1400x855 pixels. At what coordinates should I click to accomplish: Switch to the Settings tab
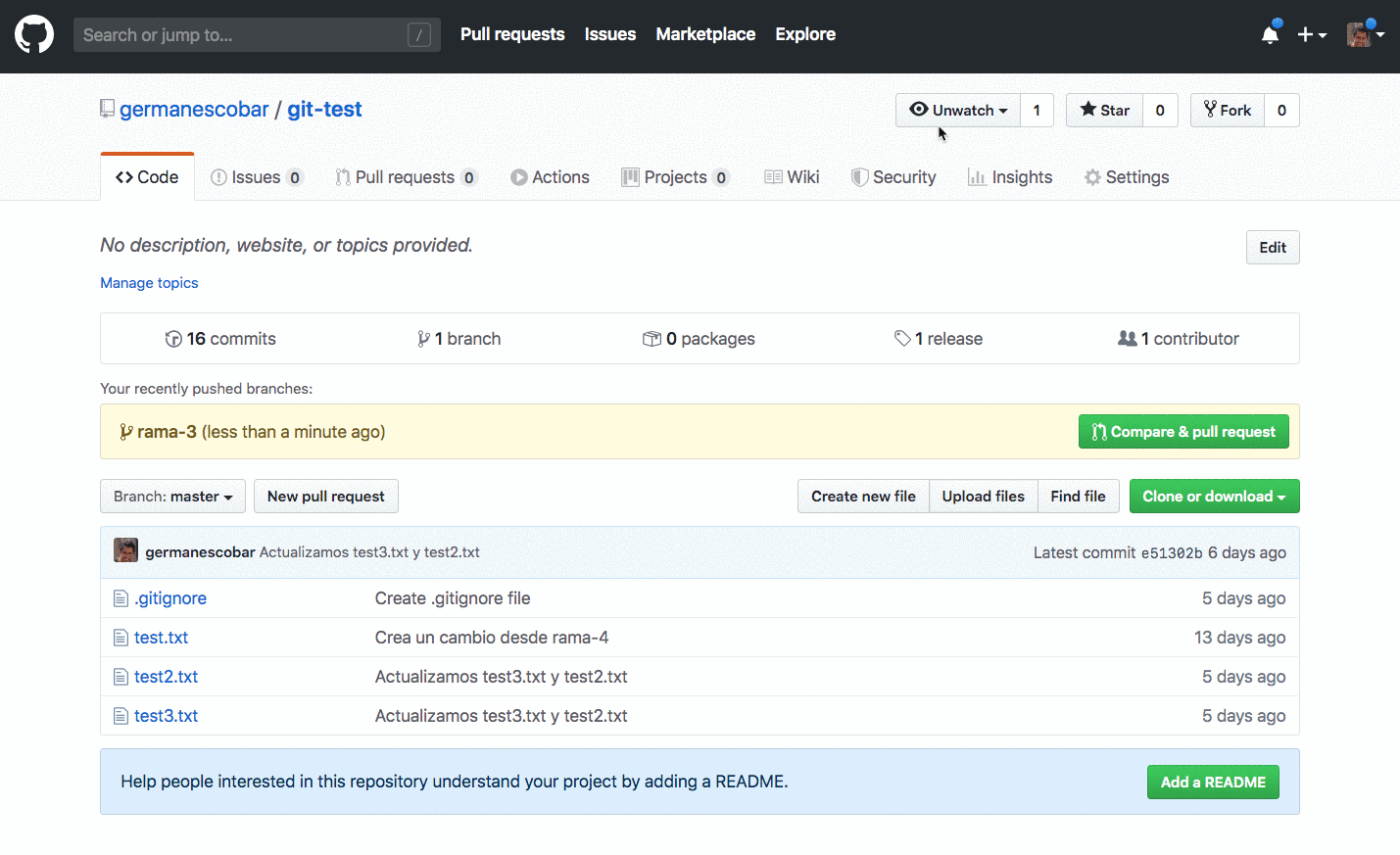tap(1127, 177)
